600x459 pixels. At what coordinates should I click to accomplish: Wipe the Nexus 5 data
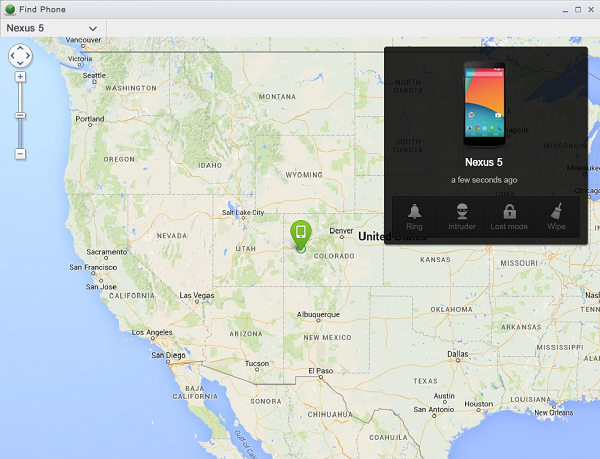[x=556, y=217]
